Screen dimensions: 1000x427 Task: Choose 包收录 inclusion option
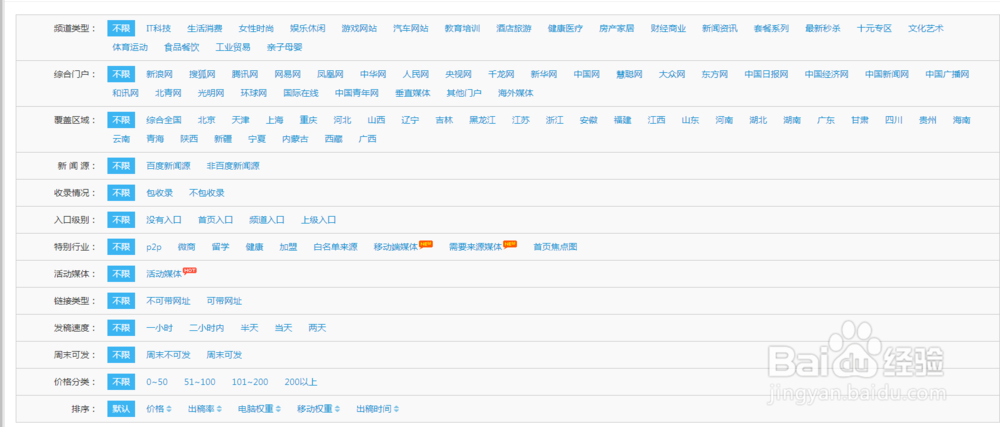159,192
